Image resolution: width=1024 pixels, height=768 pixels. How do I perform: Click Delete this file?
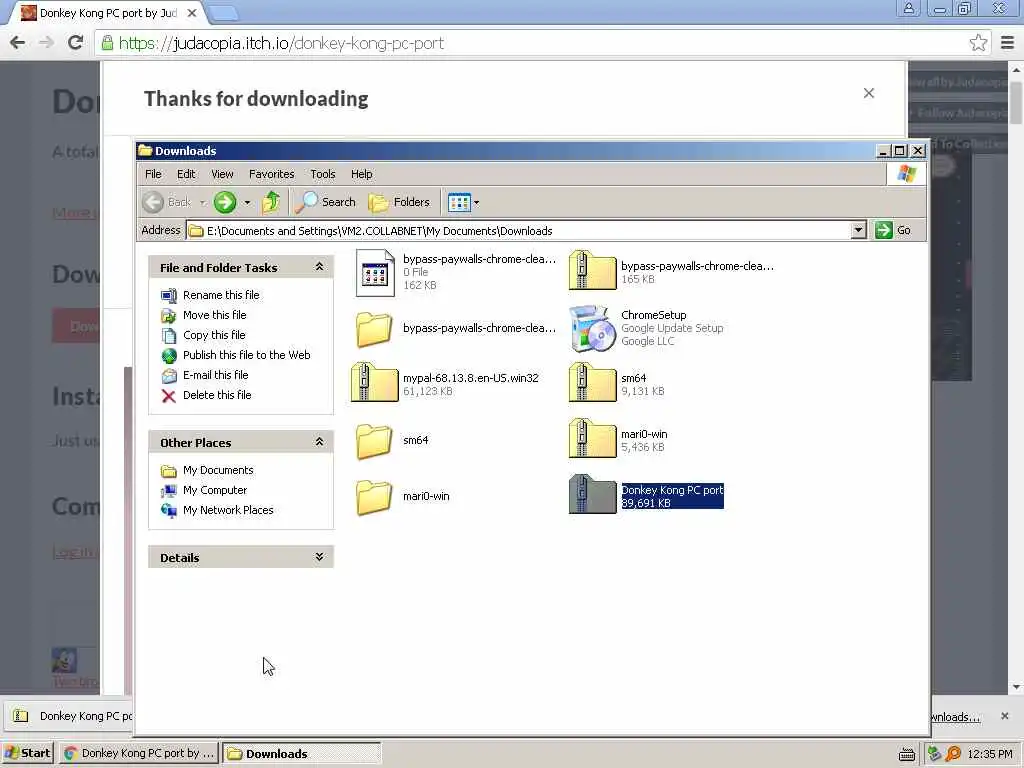tap(217, 395)
